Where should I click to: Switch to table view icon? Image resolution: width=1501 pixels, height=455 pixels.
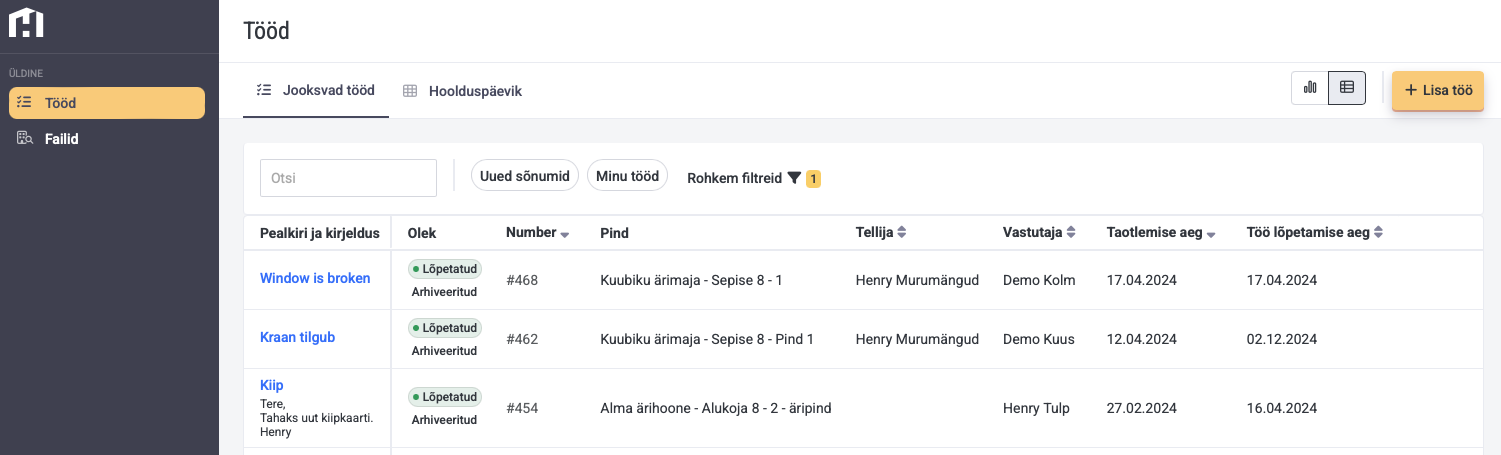[x=1347, y=89]
